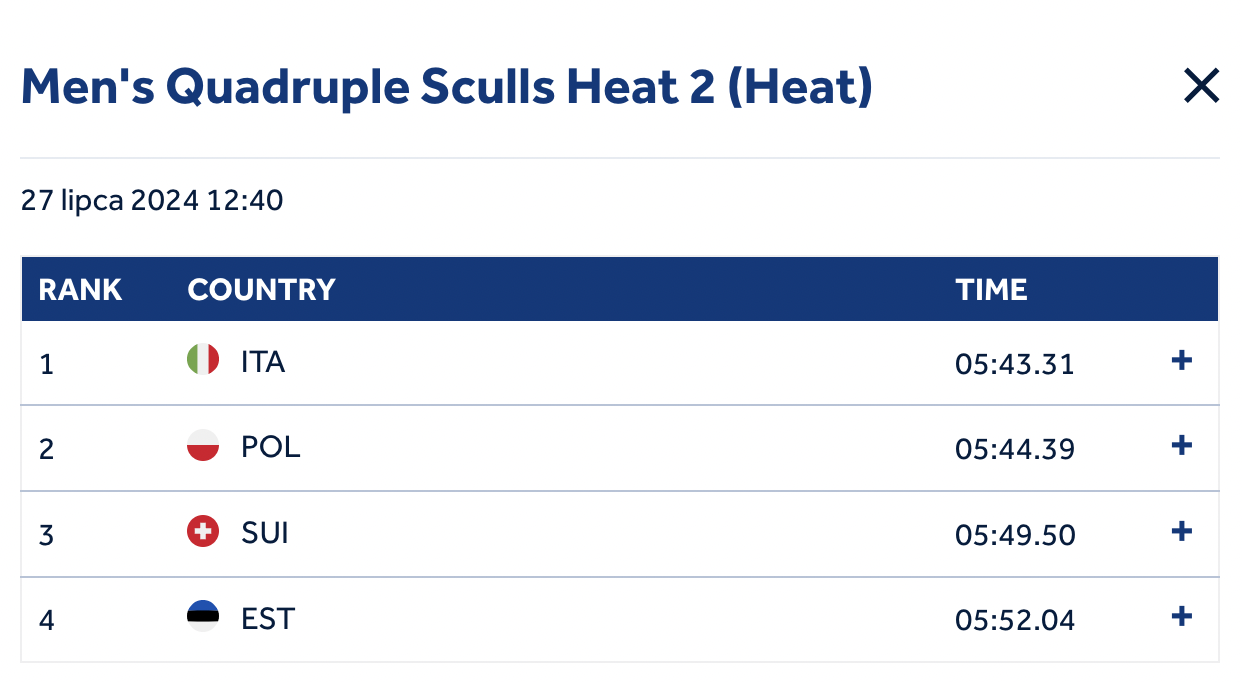This screenshot has height=682, width=1242.
Task: Click the Italy flag icon
Action: [x=203, y=359]
